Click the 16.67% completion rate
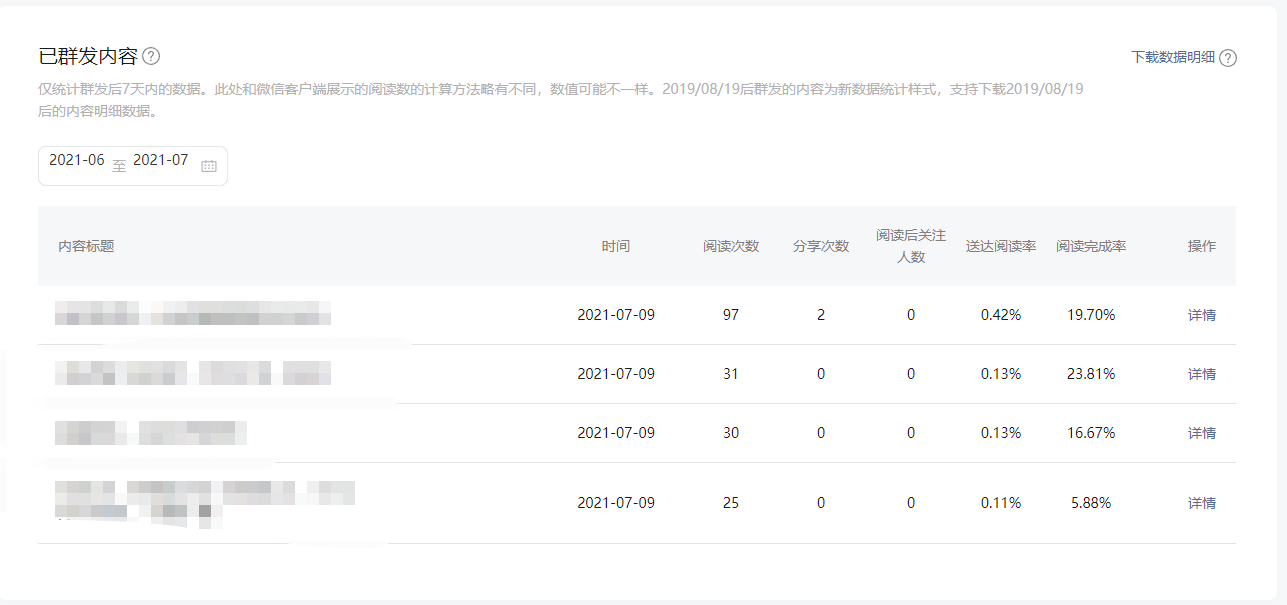Image resolution: width=1287 pixels, height=605 pixels. click(x=1091, y=433)
